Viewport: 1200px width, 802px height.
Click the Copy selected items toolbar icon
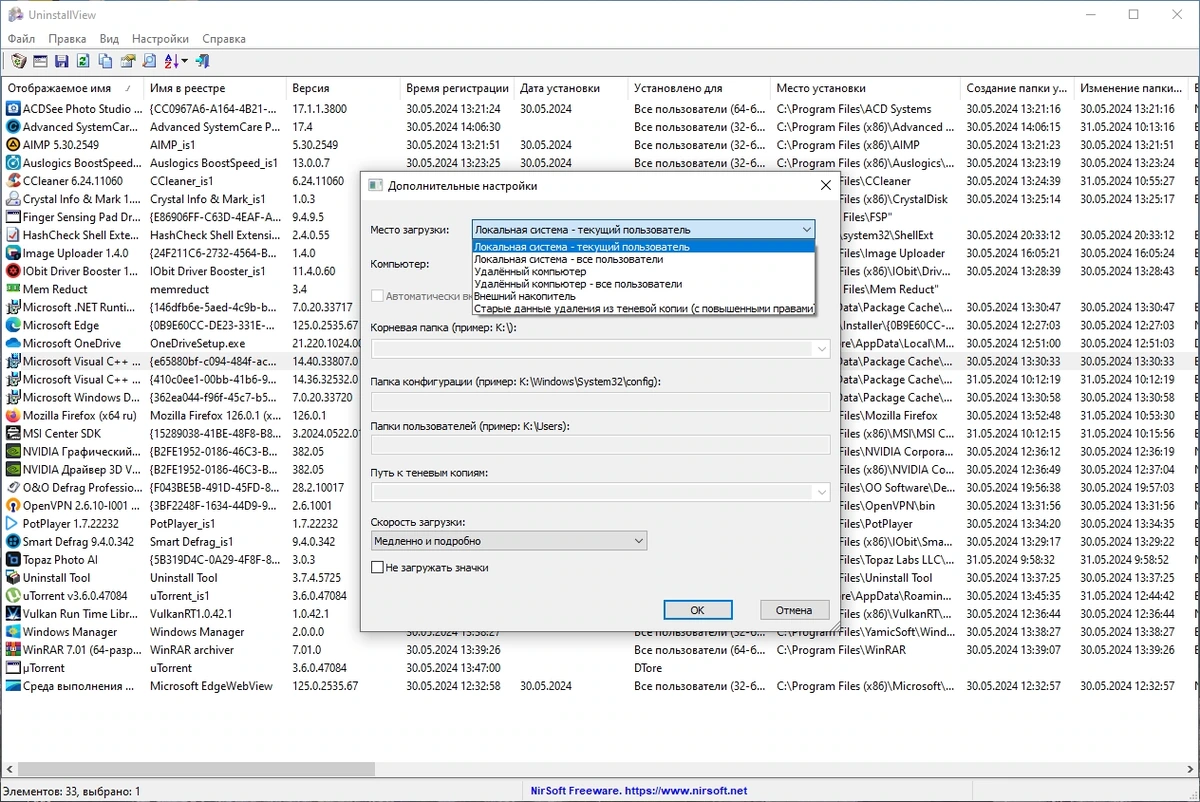pos(106,62)
